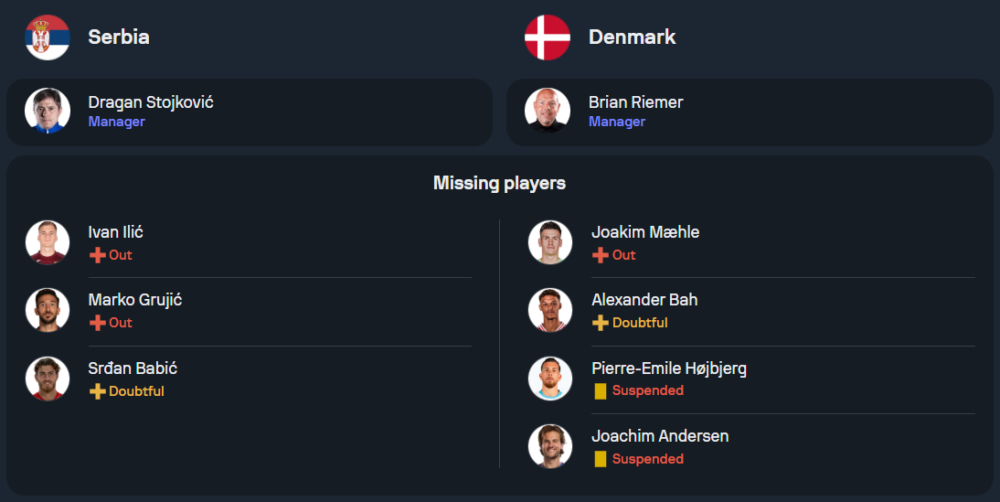Click Marko Grujić's red Out cross icon
The image size is (1000, 502).
97,323
